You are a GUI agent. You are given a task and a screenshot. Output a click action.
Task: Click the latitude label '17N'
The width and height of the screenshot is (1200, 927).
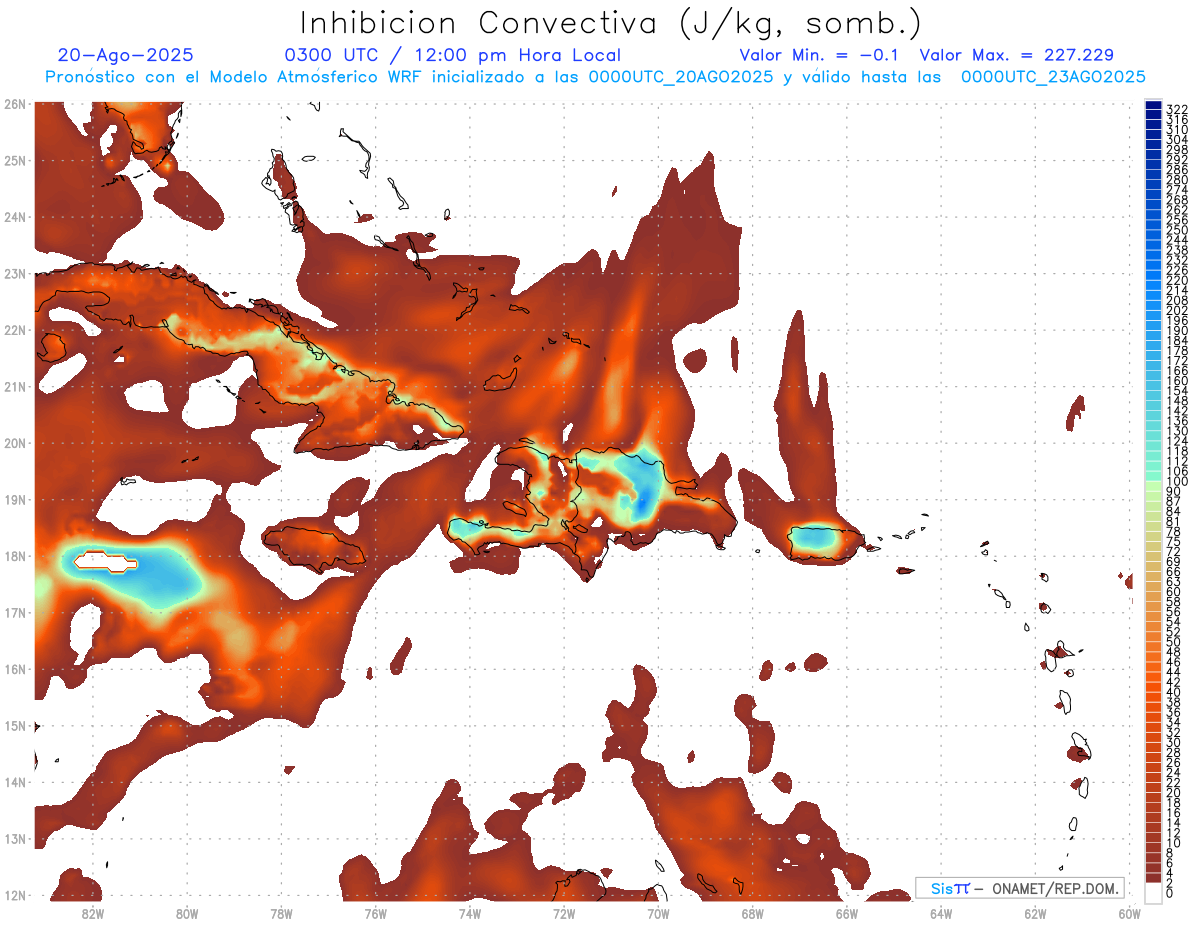pyautogui.click(x=14, y=612)
